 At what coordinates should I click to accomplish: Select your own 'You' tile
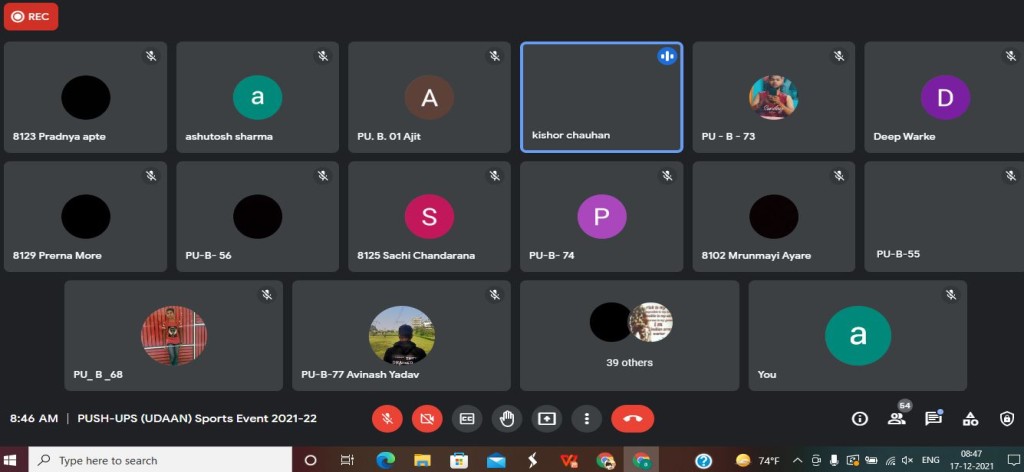[857, 336]
